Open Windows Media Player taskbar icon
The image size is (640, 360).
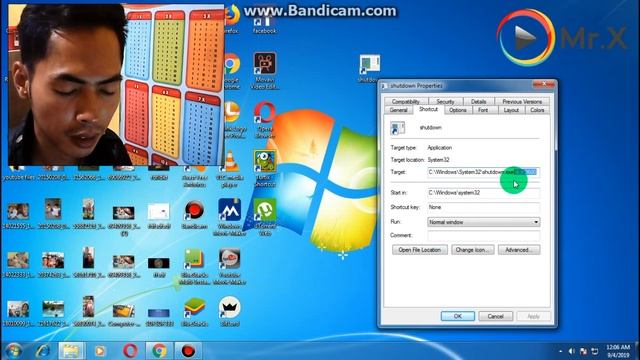pos(100,351)
